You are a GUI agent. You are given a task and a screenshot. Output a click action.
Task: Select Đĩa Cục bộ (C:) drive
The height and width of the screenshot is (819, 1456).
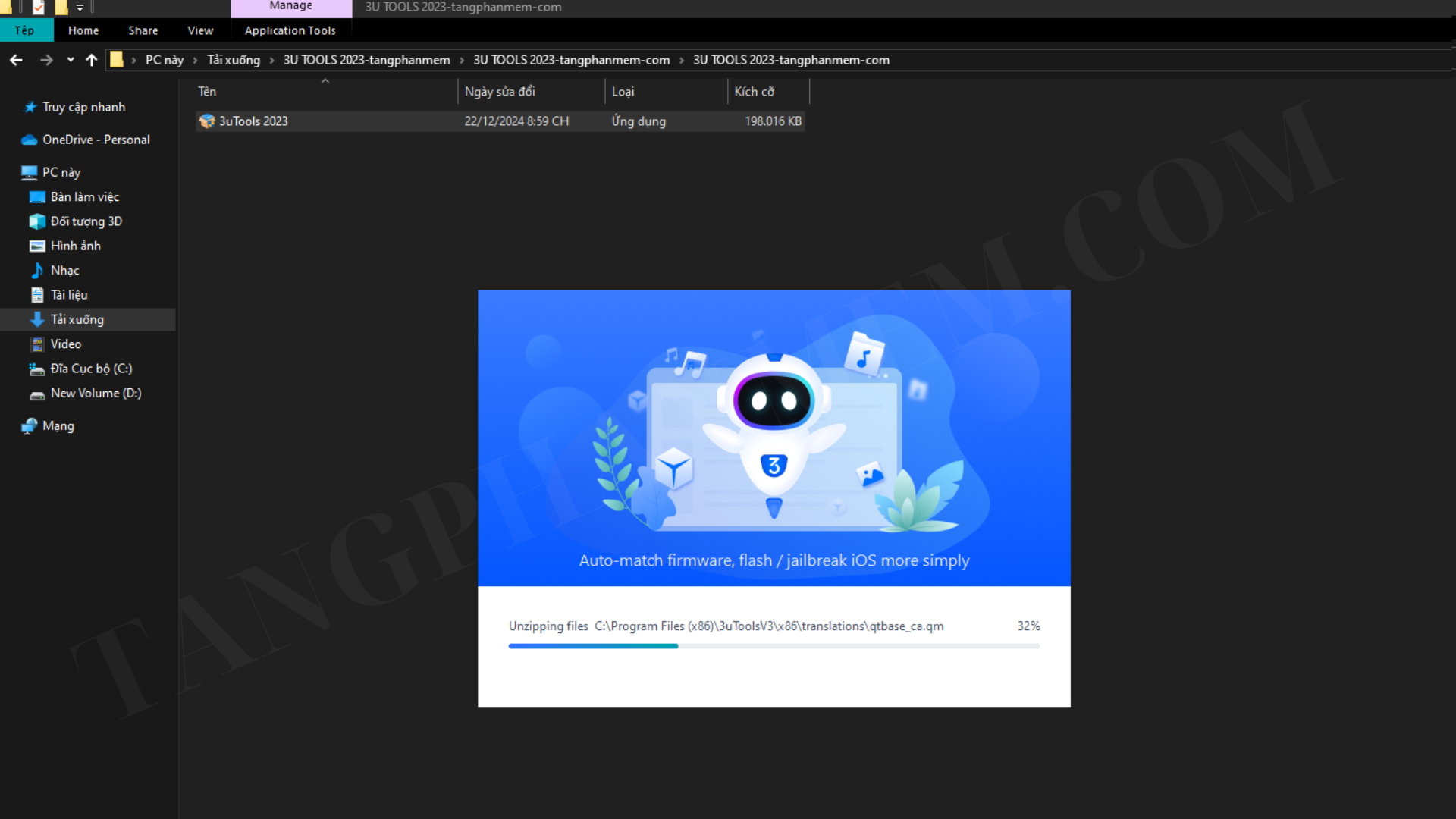[91, 369]
